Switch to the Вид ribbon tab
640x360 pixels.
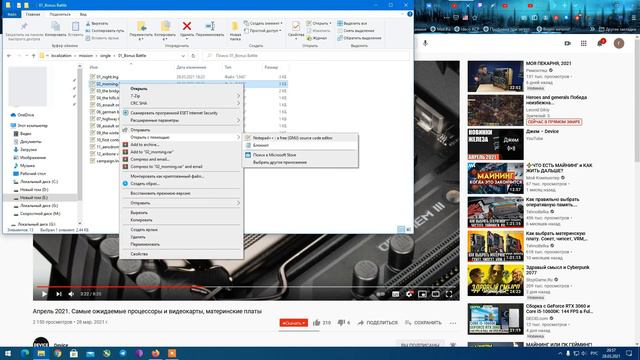[x=83, y=14]
